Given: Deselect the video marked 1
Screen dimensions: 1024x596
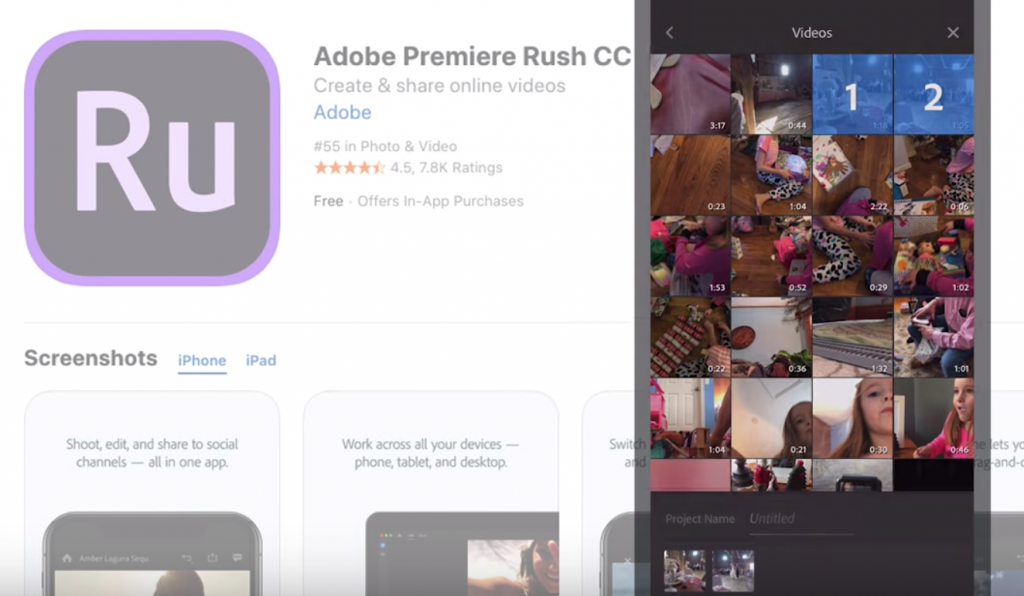Looking at the screenshot, I should coord(852,94).
